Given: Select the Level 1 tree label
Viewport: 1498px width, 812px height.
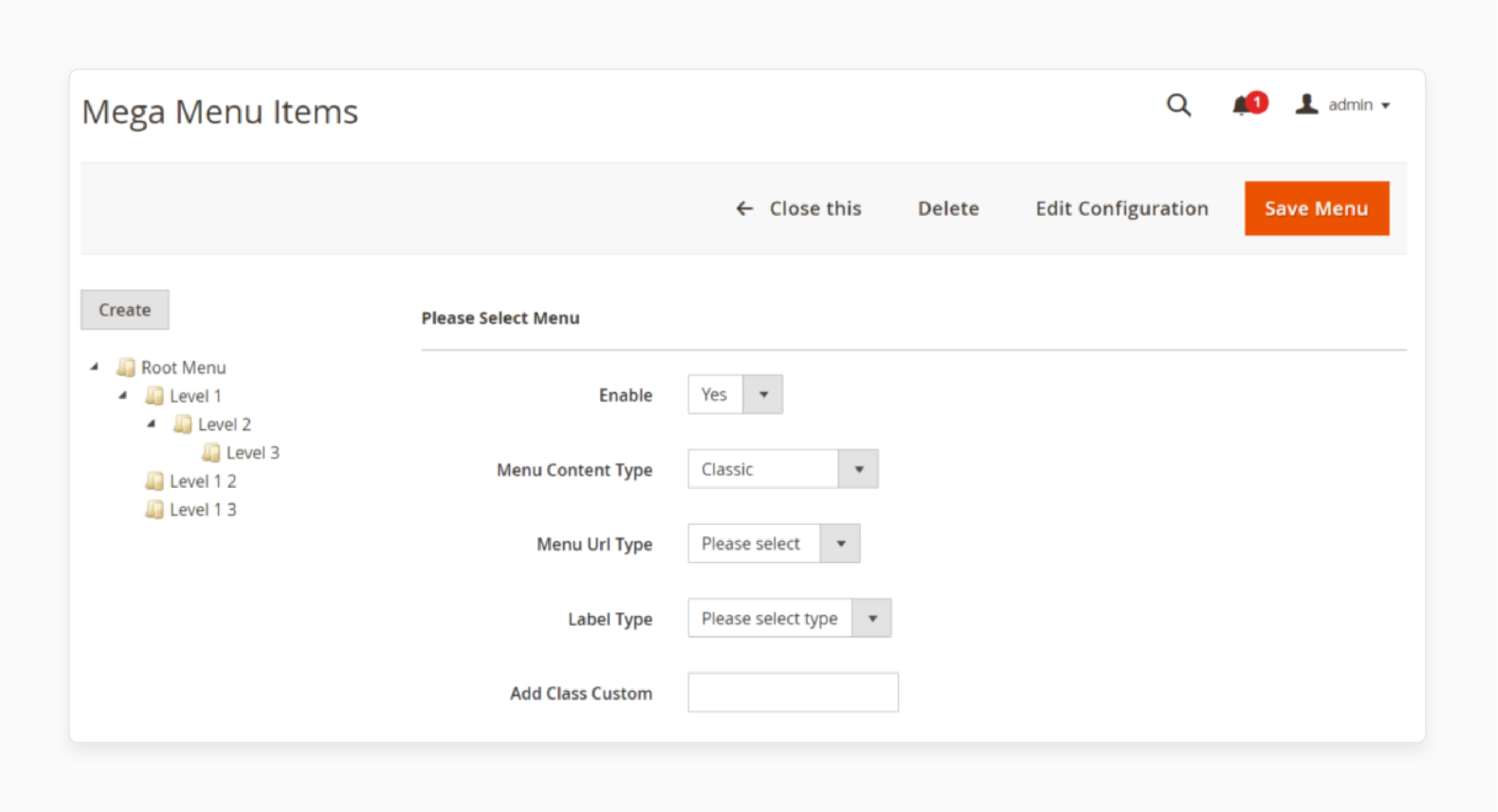Looking at the screenshot, I should point(195,396).
